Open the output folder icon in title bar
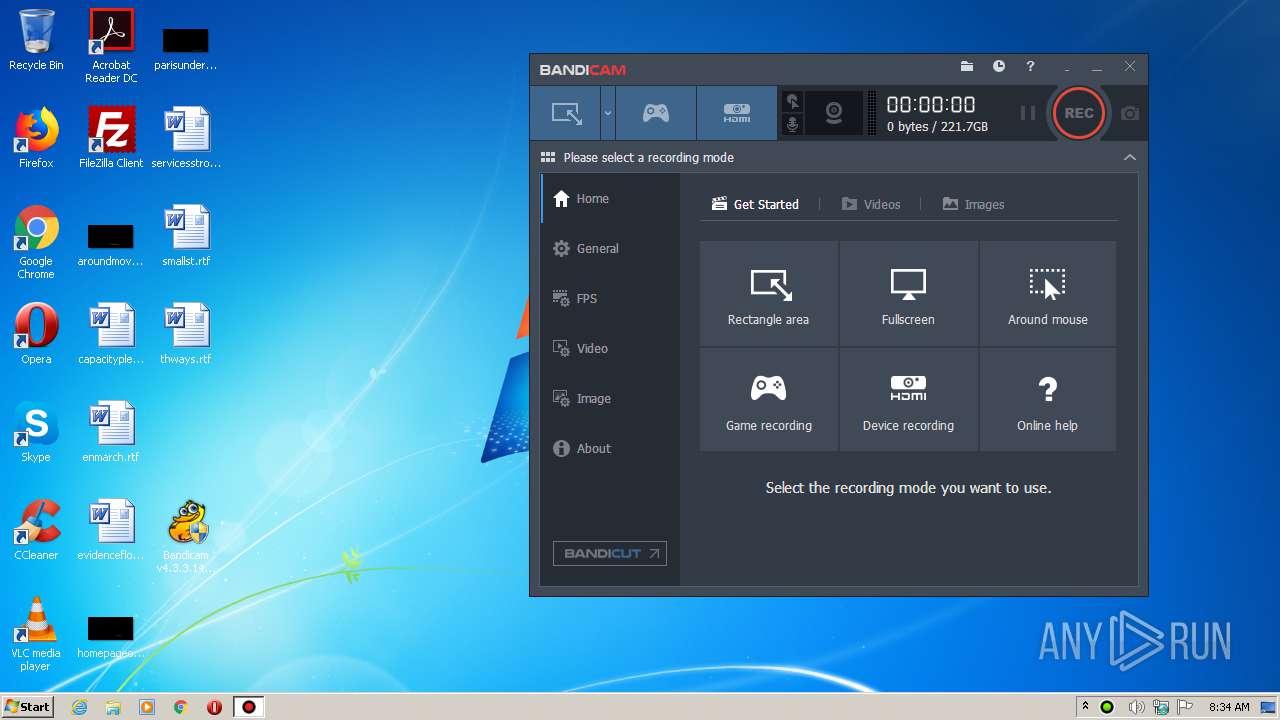 [967, 66]
